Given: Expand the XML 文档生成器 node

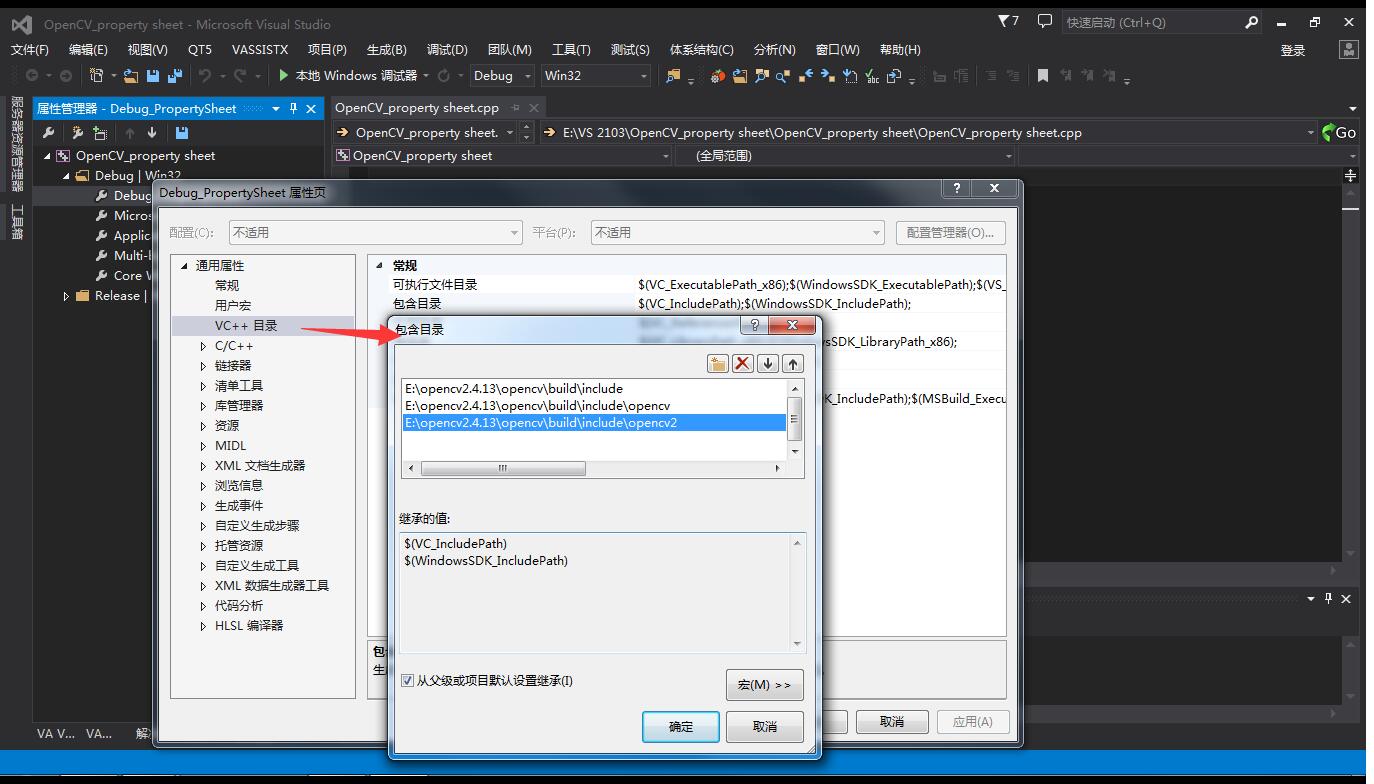Looking at the screenshot, I should coord(203,466).
